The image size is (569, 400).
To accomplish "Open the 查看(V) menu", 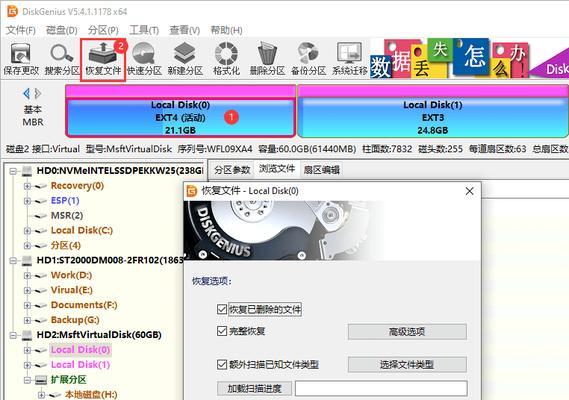I will (x=185, y=30).
